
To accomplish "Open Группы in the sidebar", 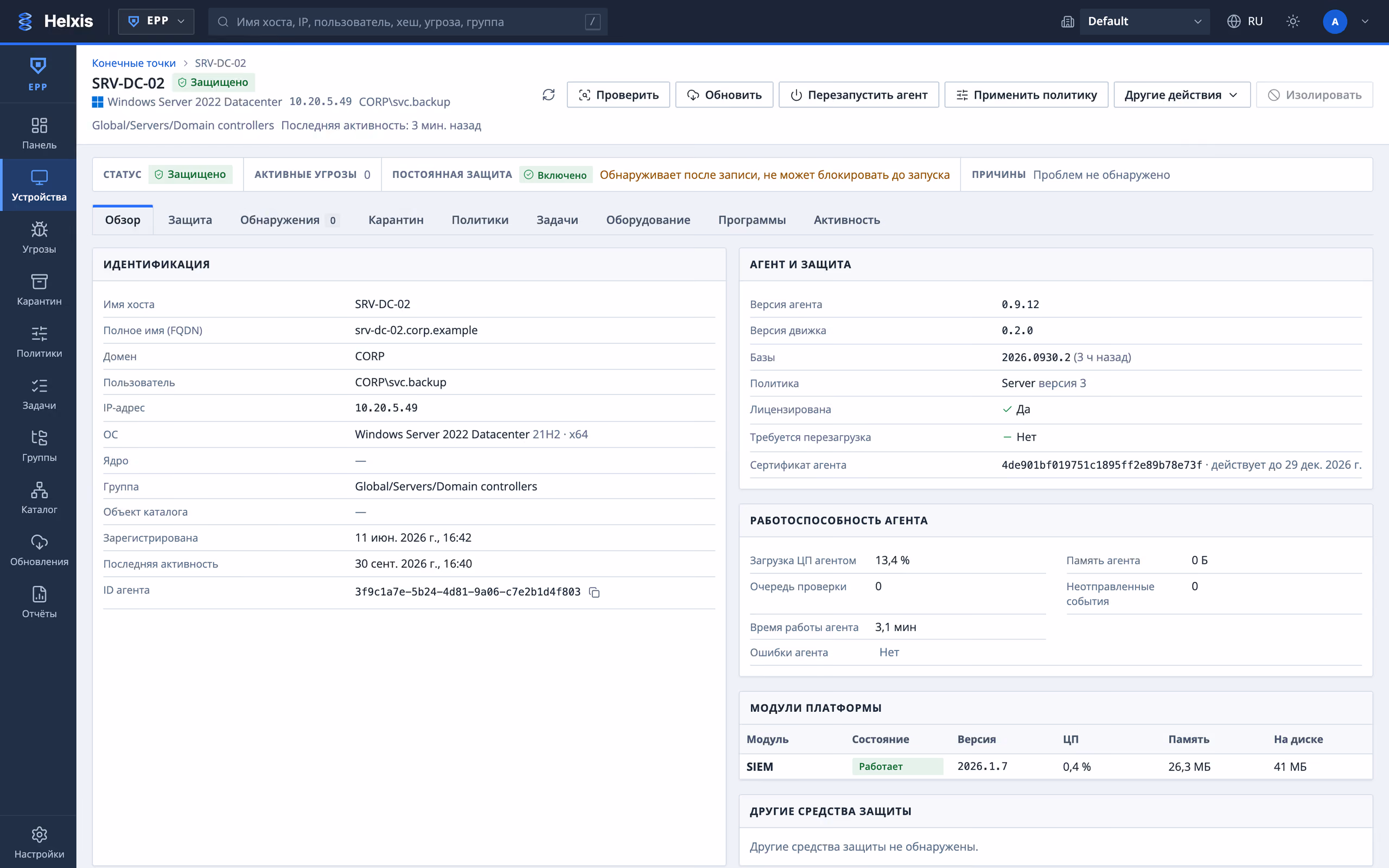I will (x=39, y=446).
